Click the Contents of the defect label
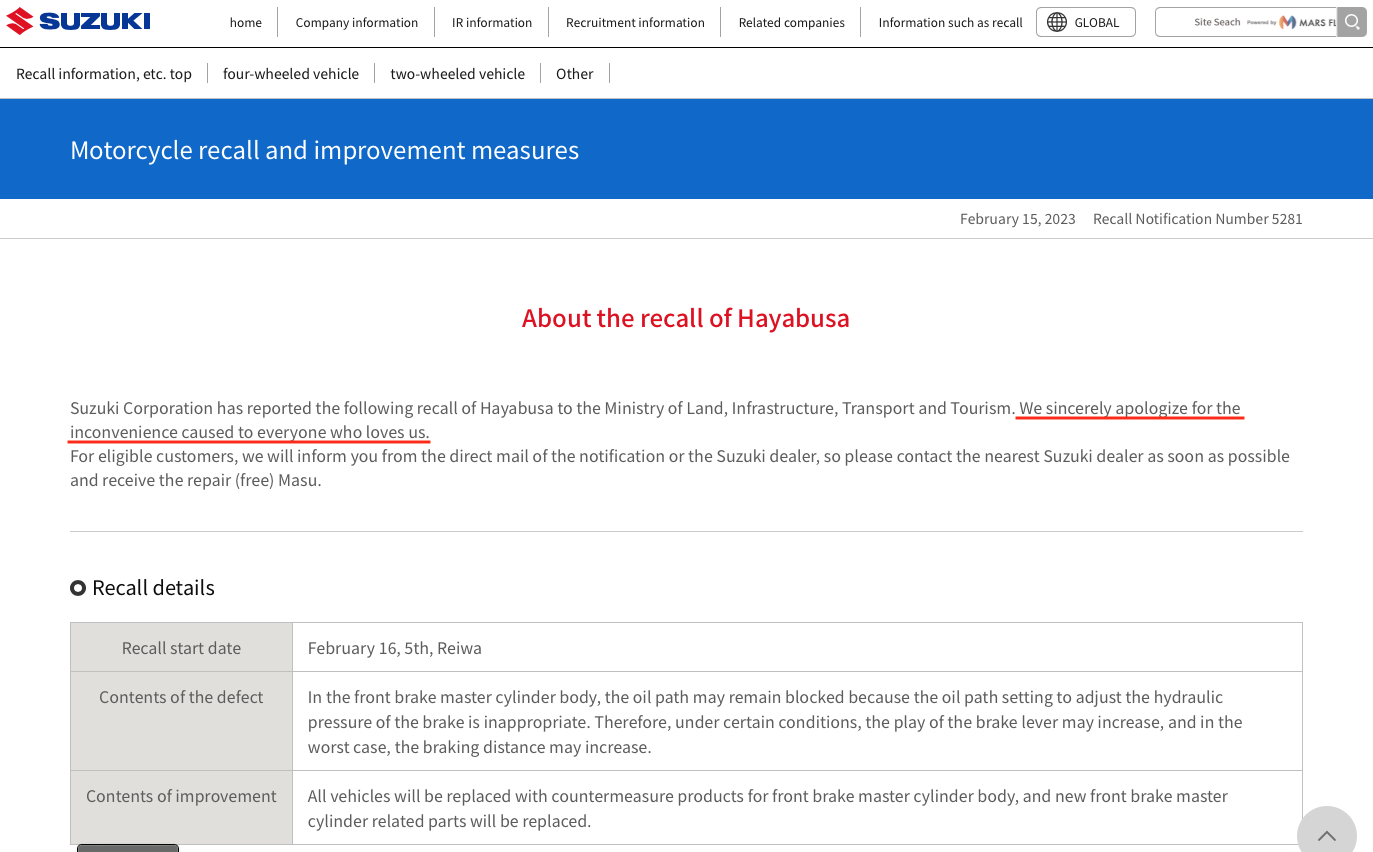Image resolution: width=1373 pixels, height=852 pixels. [x=181, y=697]
